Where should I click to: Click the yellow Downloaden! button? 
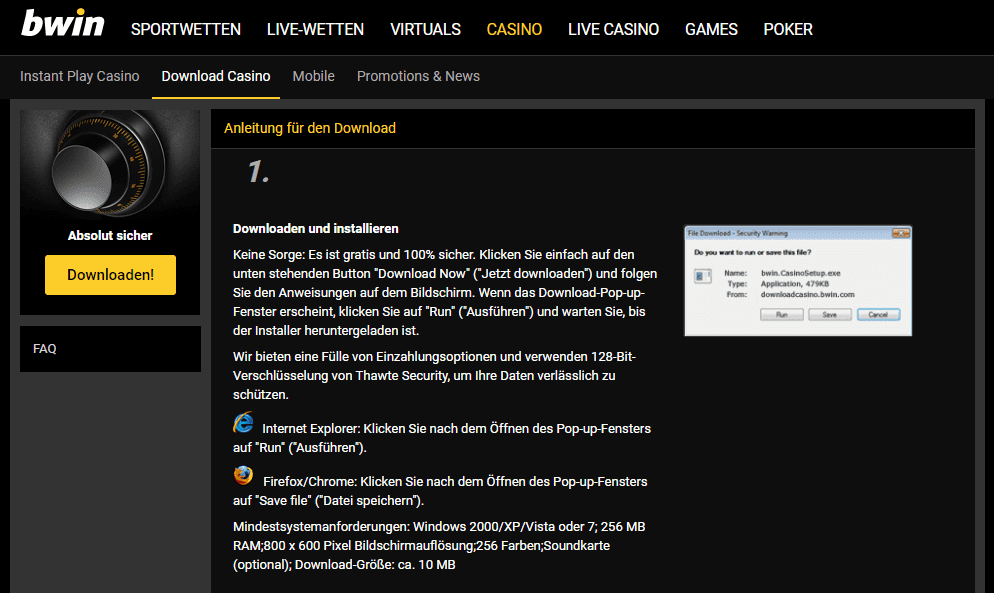pyautogui.click(x=110, y=275)
